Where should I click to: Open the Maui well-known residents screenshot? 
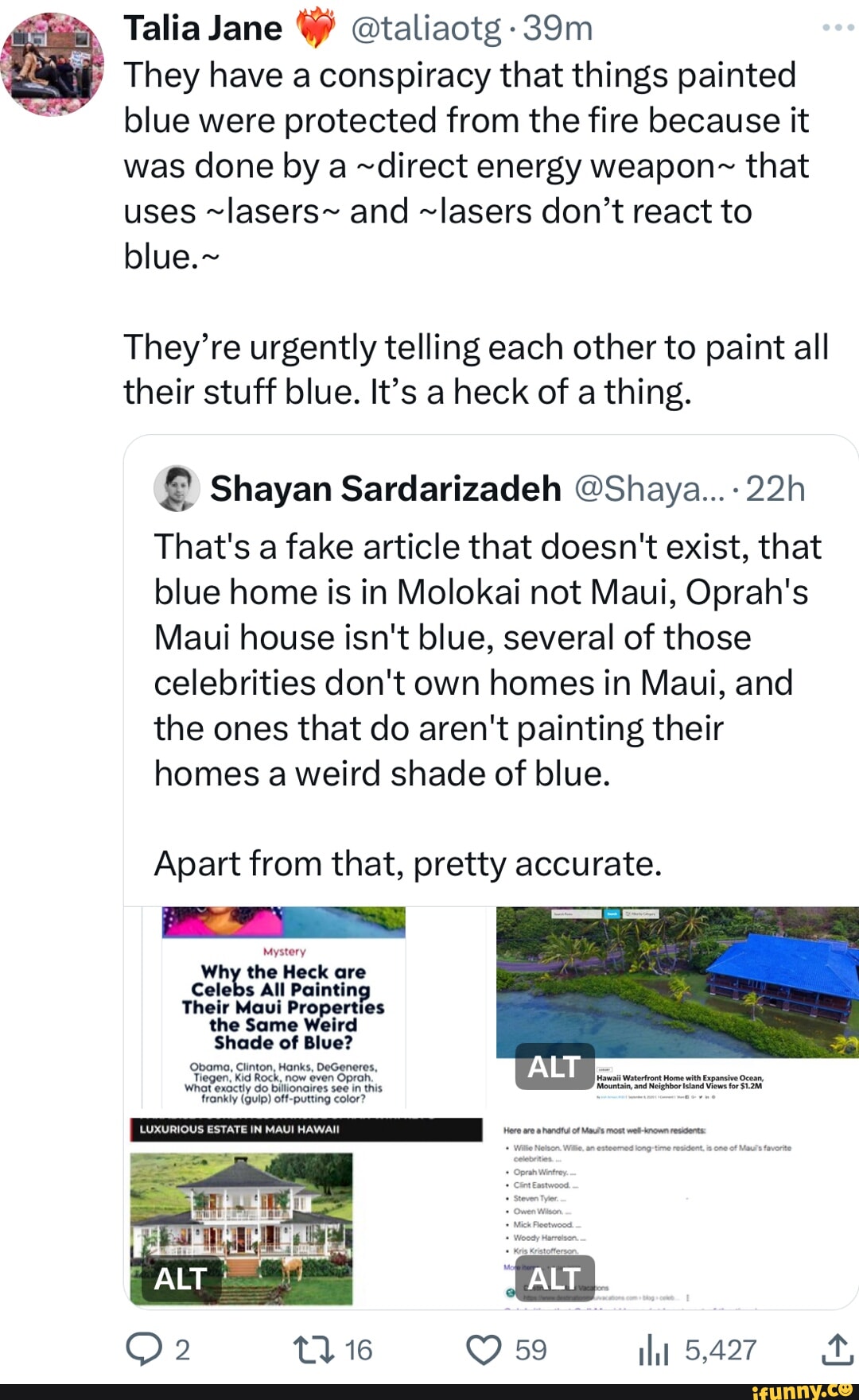click(x=676, y=1193)
